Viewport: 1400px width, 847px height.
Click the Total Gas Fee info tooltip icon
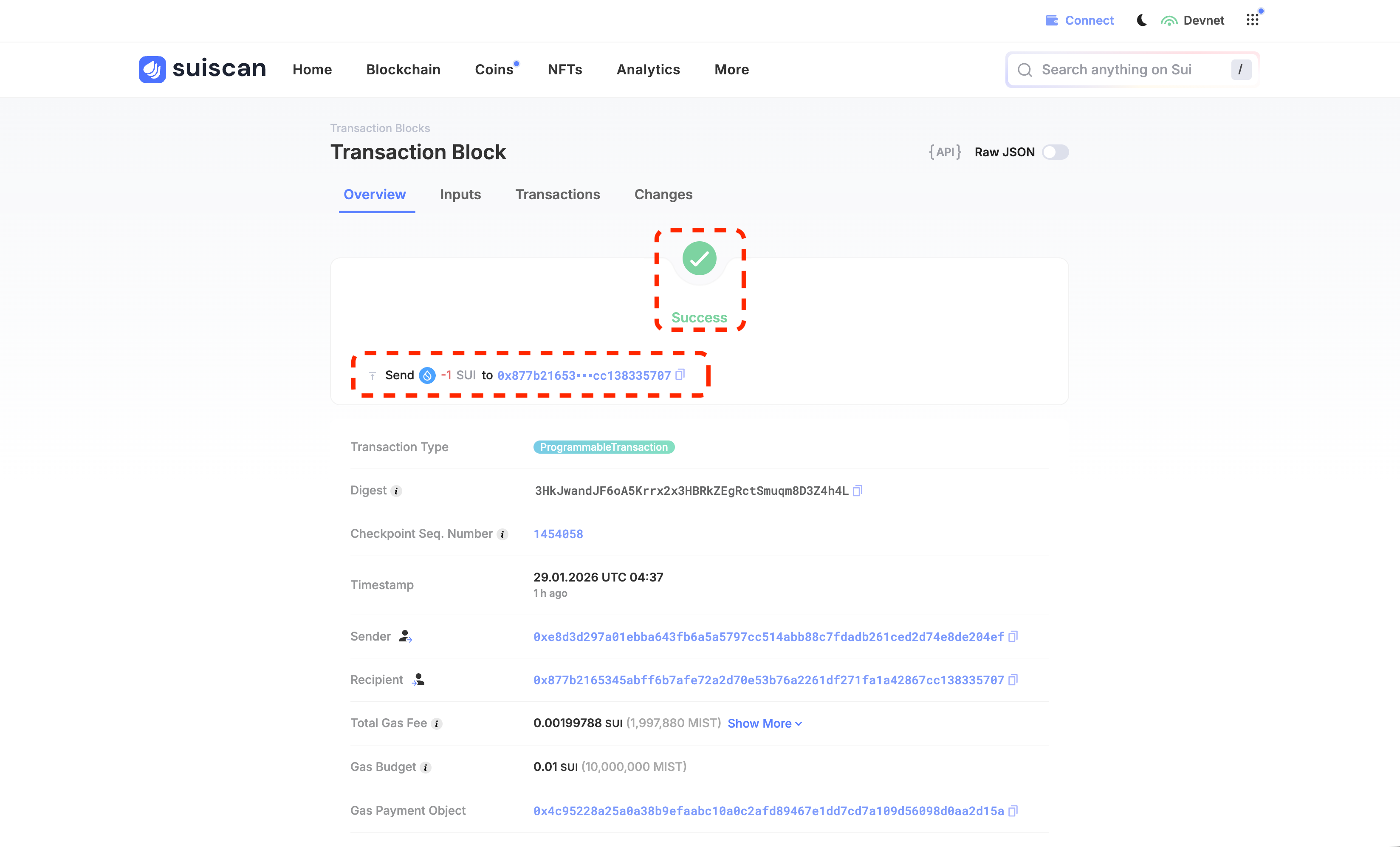[436, 724]
